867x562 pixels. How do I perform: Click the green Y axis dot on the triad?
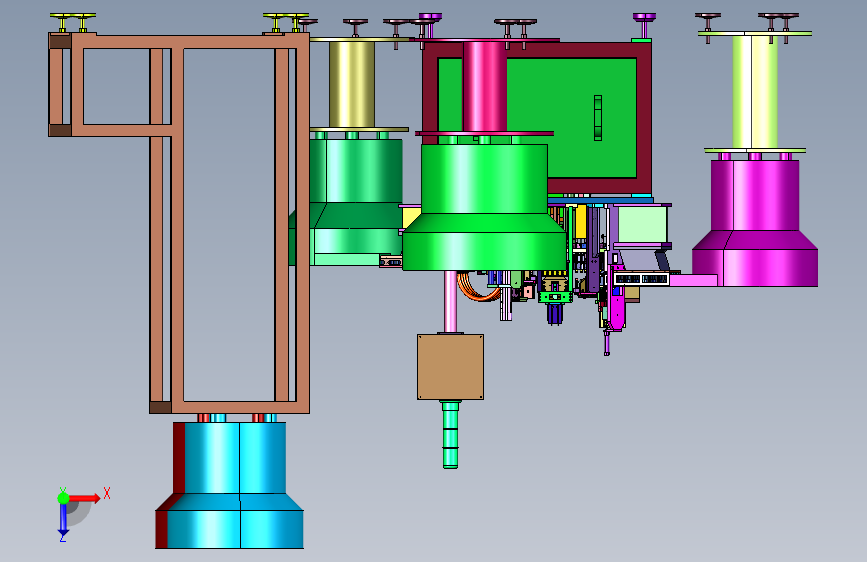tap(63, 498)
